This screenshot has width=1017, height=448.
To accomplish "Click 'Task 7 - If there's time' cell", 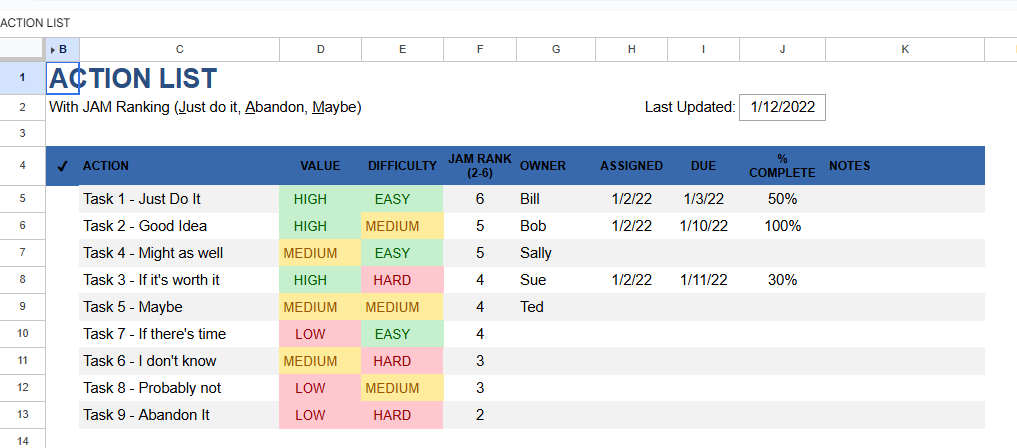I will click(x=180, y=334).
